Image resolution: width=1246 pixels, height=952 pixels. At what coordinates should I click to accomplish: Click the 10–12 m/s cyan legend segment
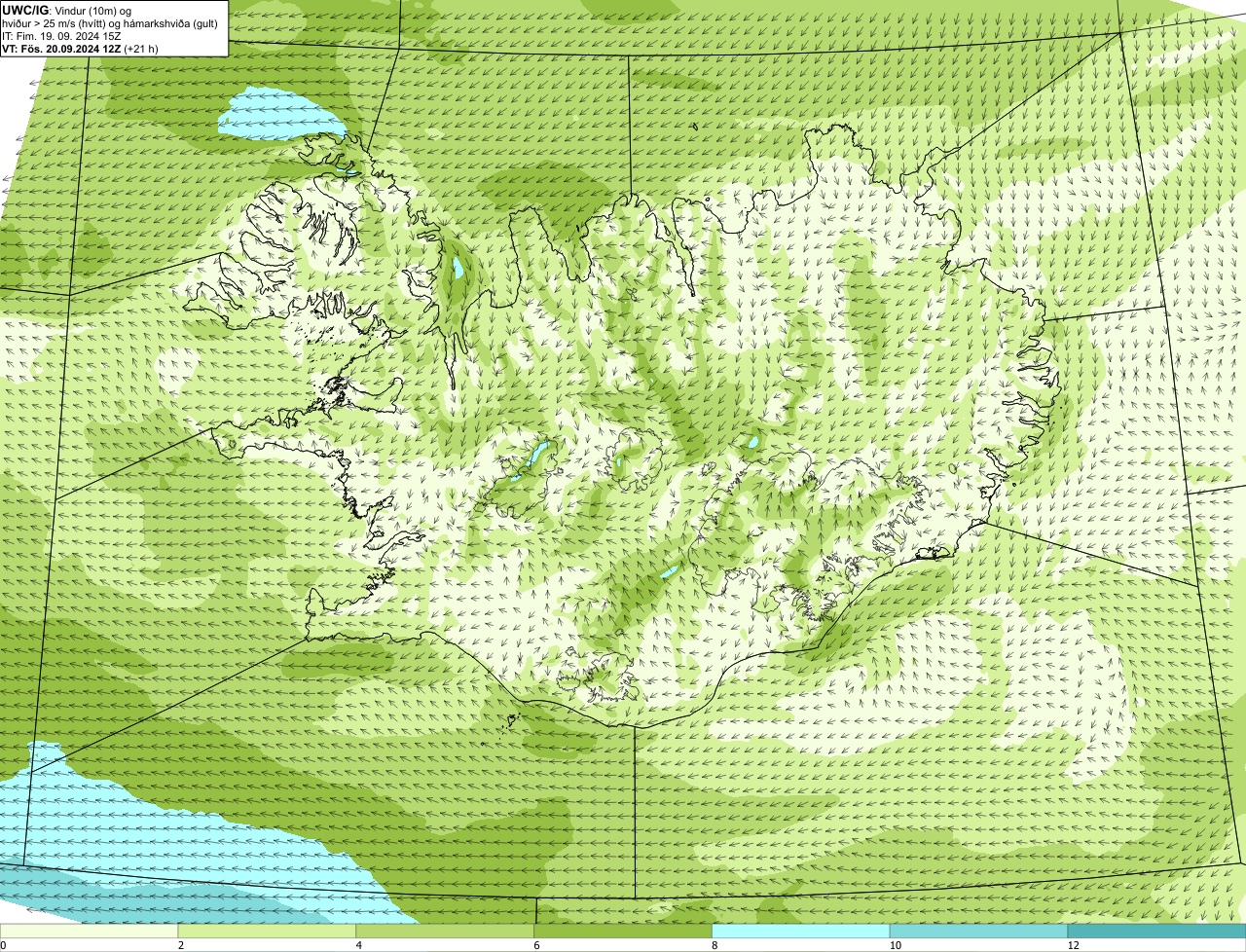(979, 931)
